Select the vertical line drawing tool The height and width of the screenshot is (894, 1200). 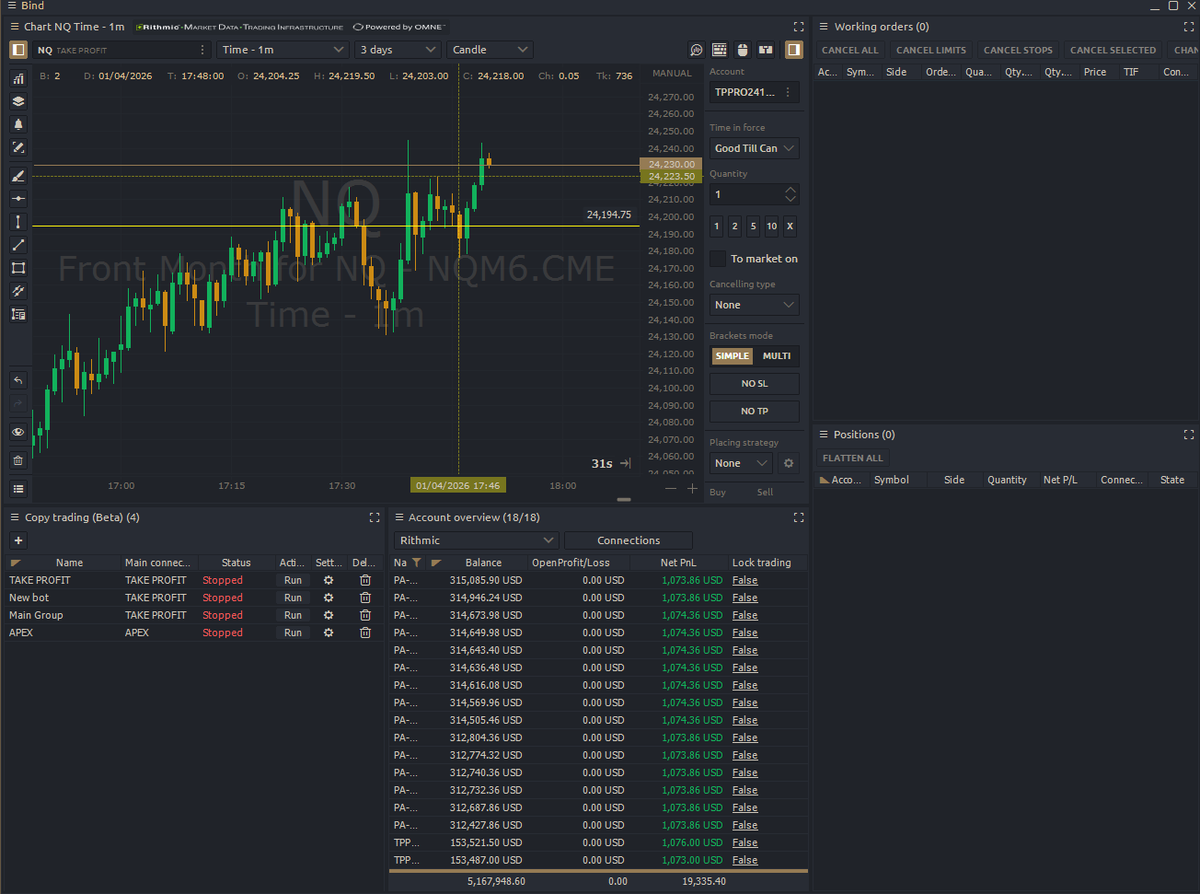point(18,222)
